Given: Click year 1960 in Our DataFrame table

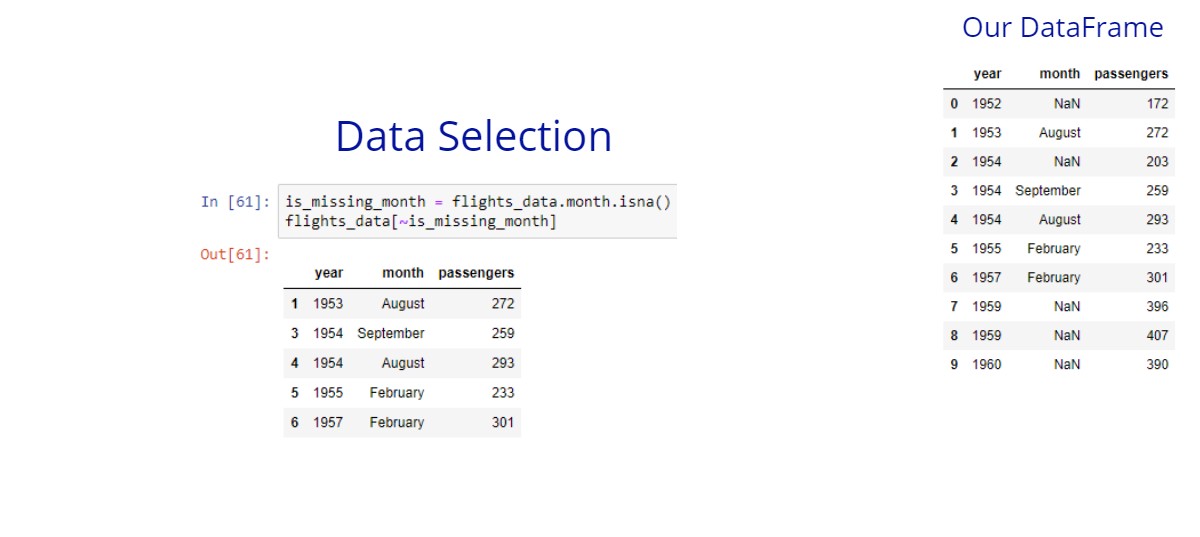Looking at the screenshot, I should (x=987, y=365).
